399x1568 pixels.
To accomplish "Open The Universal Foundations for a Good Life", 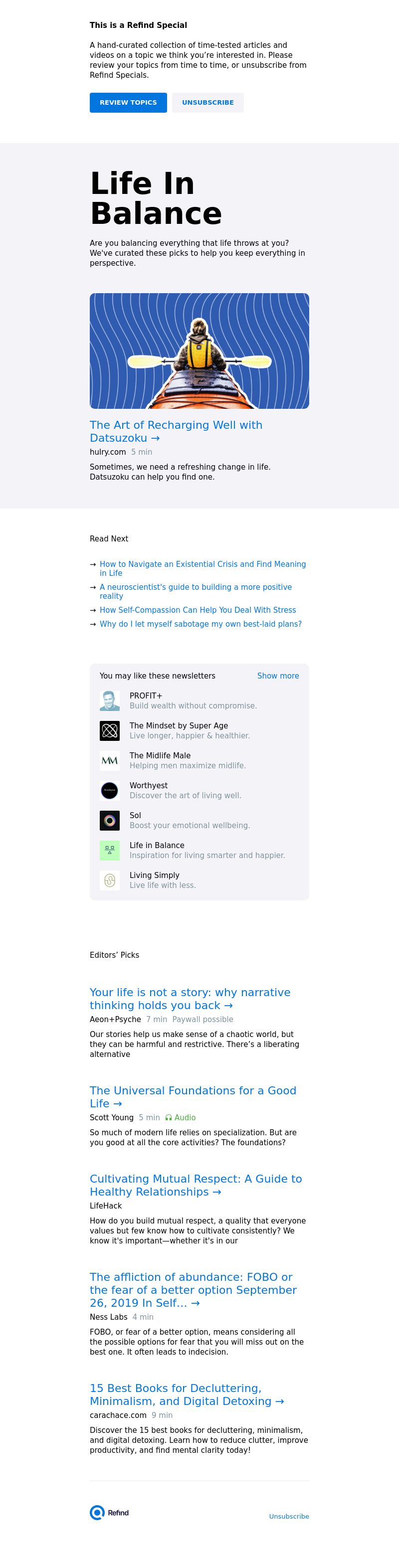I will click(x=193, y=1096).
